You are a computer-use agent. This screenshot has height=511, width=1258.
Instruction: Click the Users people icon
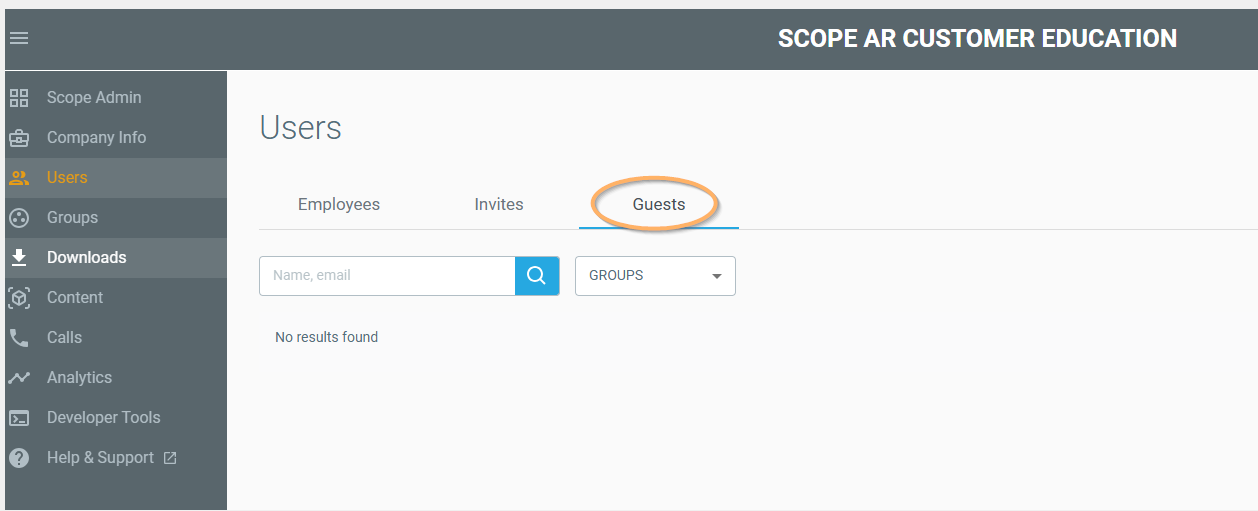19,178
